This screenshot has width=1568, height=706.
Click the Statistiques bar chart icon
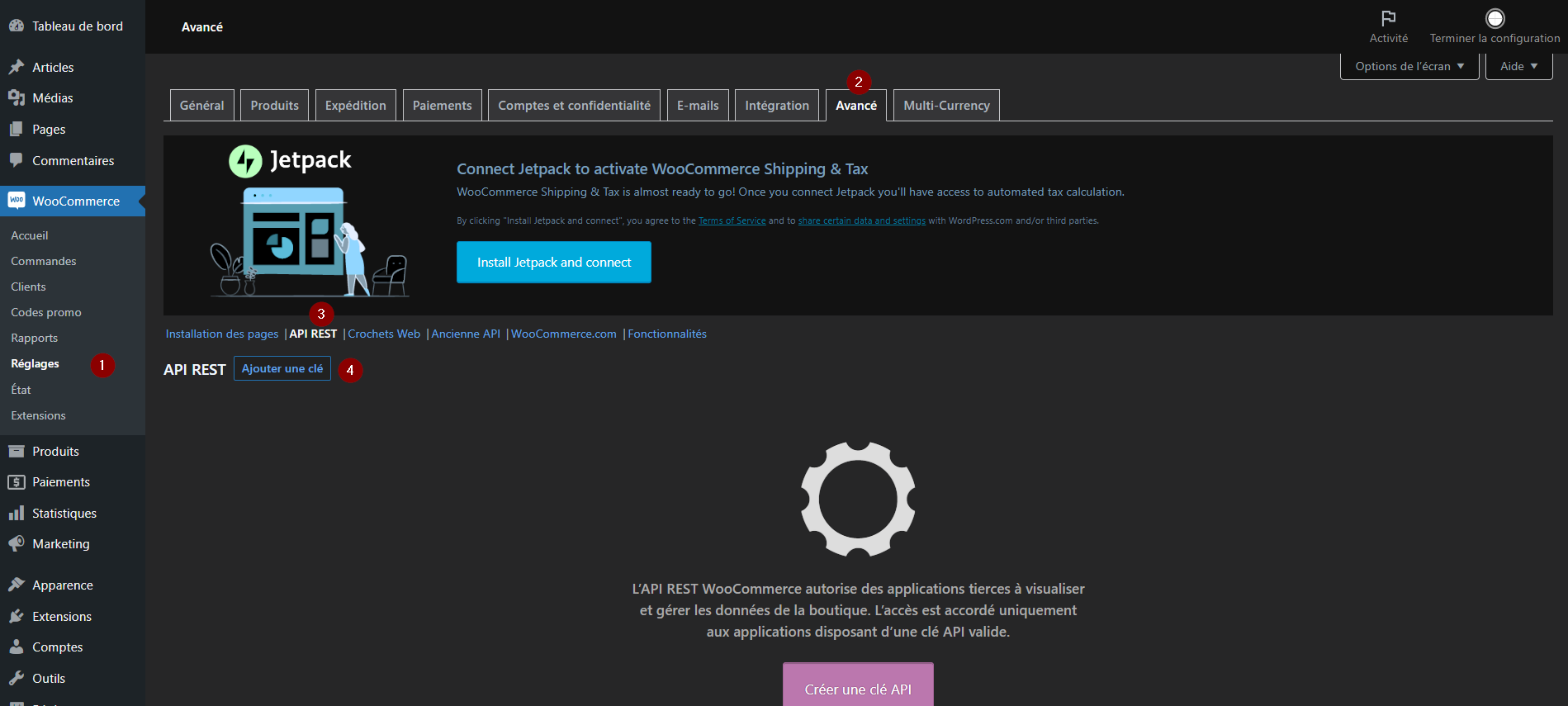(x=17, y=513)
